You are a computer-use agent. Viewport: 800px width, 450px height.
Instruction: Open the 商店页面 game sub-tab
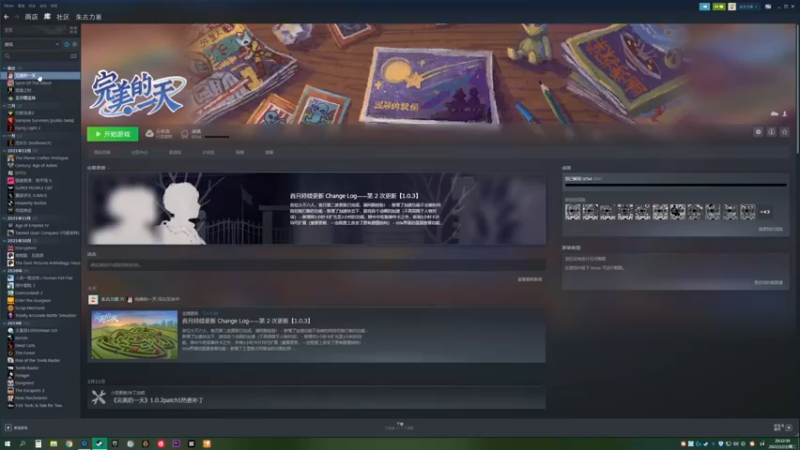(102, 152)
